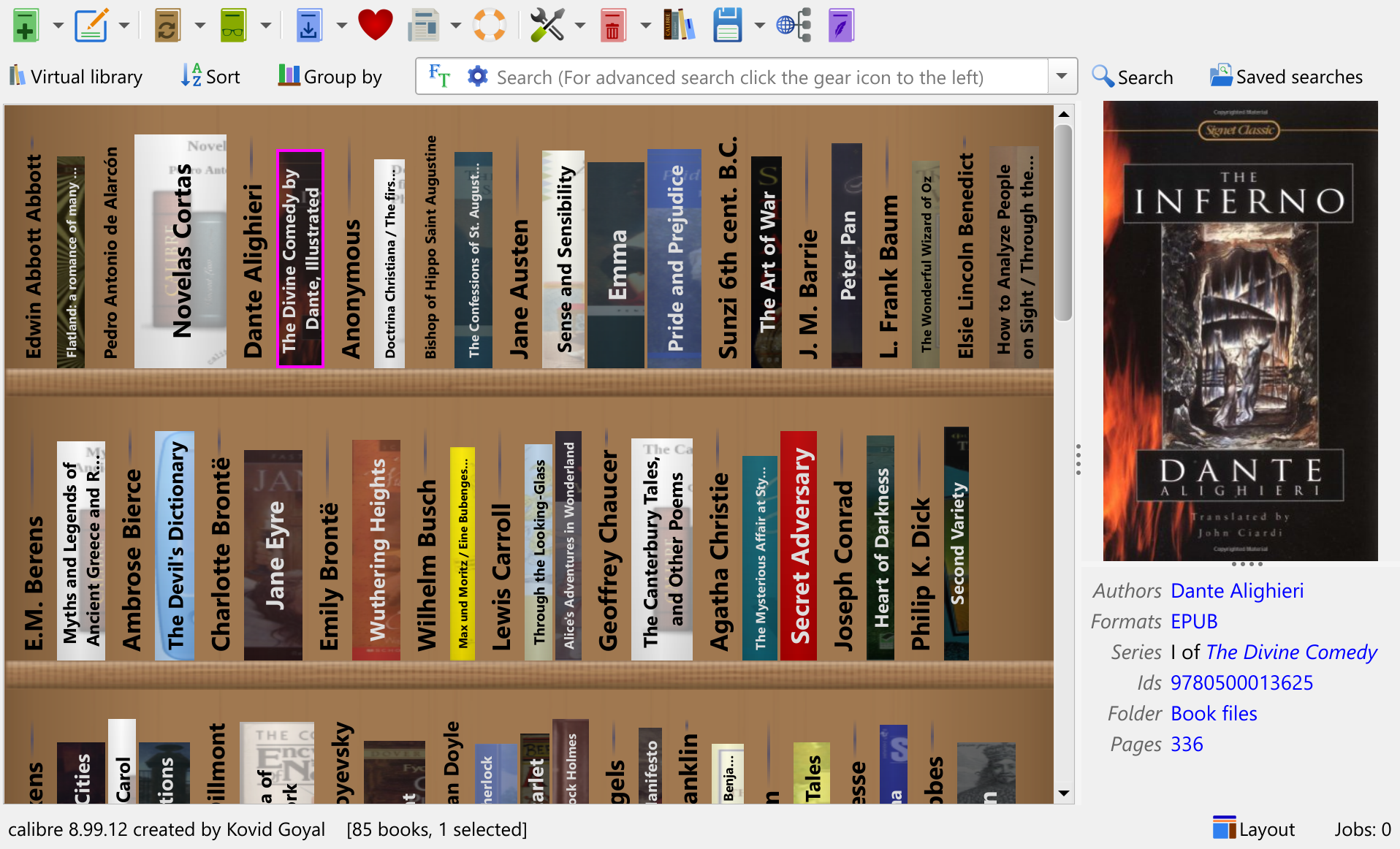1400x849 pixels.
Task: Open the purple Edit book icon
Action: (x=841, y=26)
